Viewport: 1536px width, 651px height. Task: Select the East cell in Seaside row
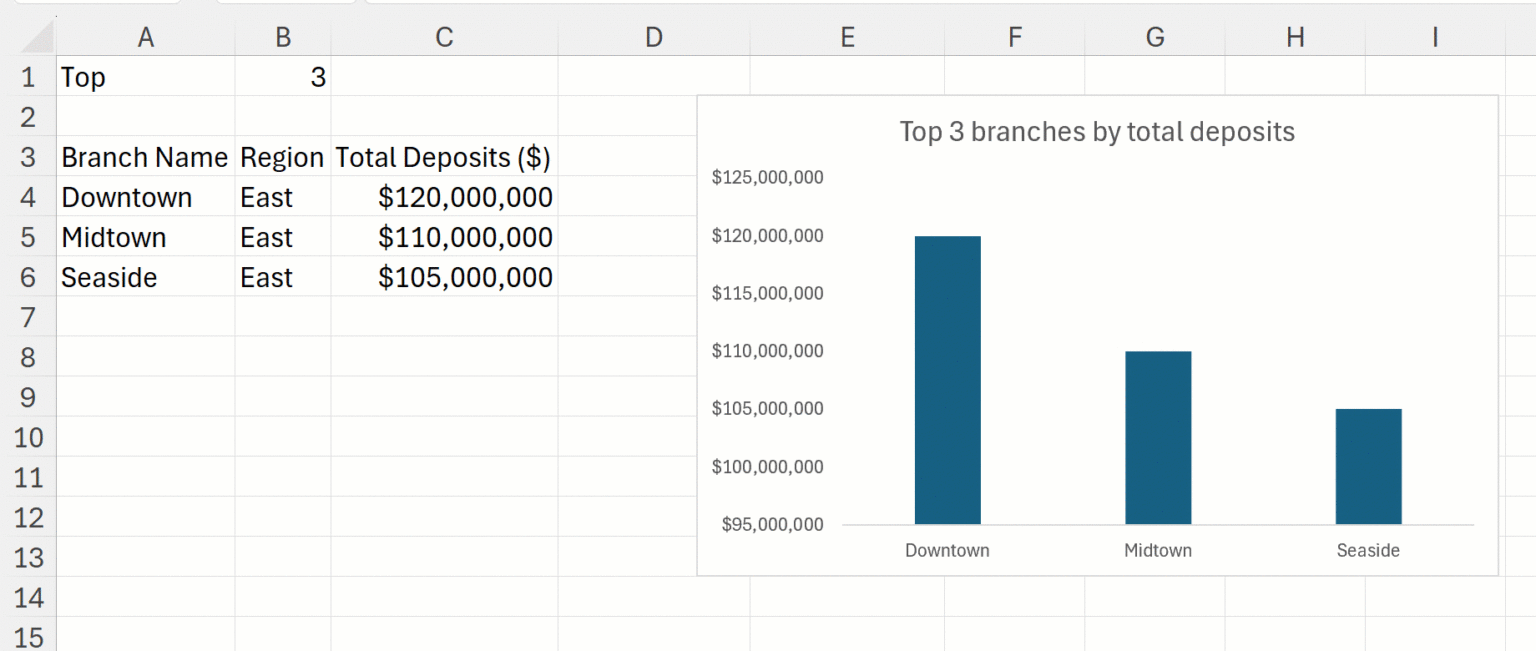tap(283, 277)
